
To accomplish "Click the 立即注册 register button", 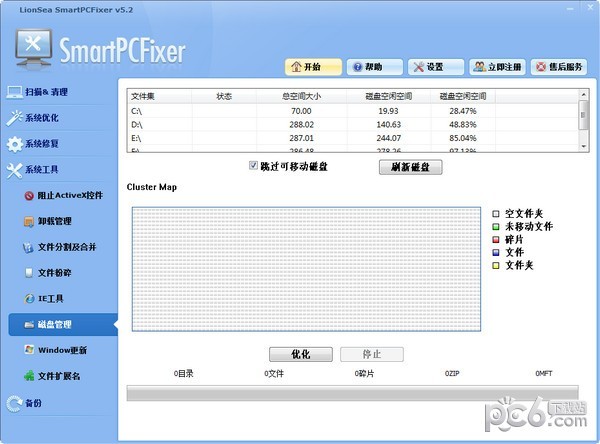I will point(497,67).
